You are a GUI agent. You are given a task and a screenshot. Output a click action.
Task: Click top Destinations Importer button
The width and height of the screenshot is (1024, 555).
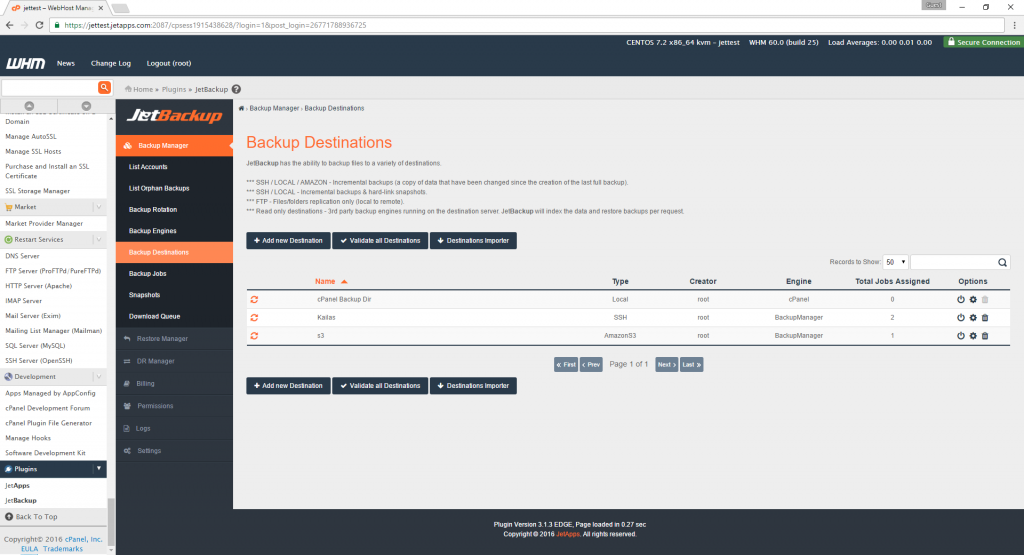tap(473, 240)
